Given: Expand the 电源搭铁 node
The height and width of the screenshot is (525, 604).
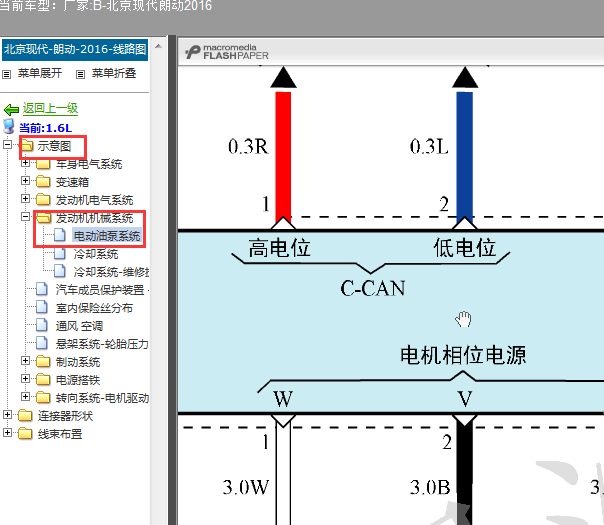Looking at the screenshot, I should click(25, 379).
